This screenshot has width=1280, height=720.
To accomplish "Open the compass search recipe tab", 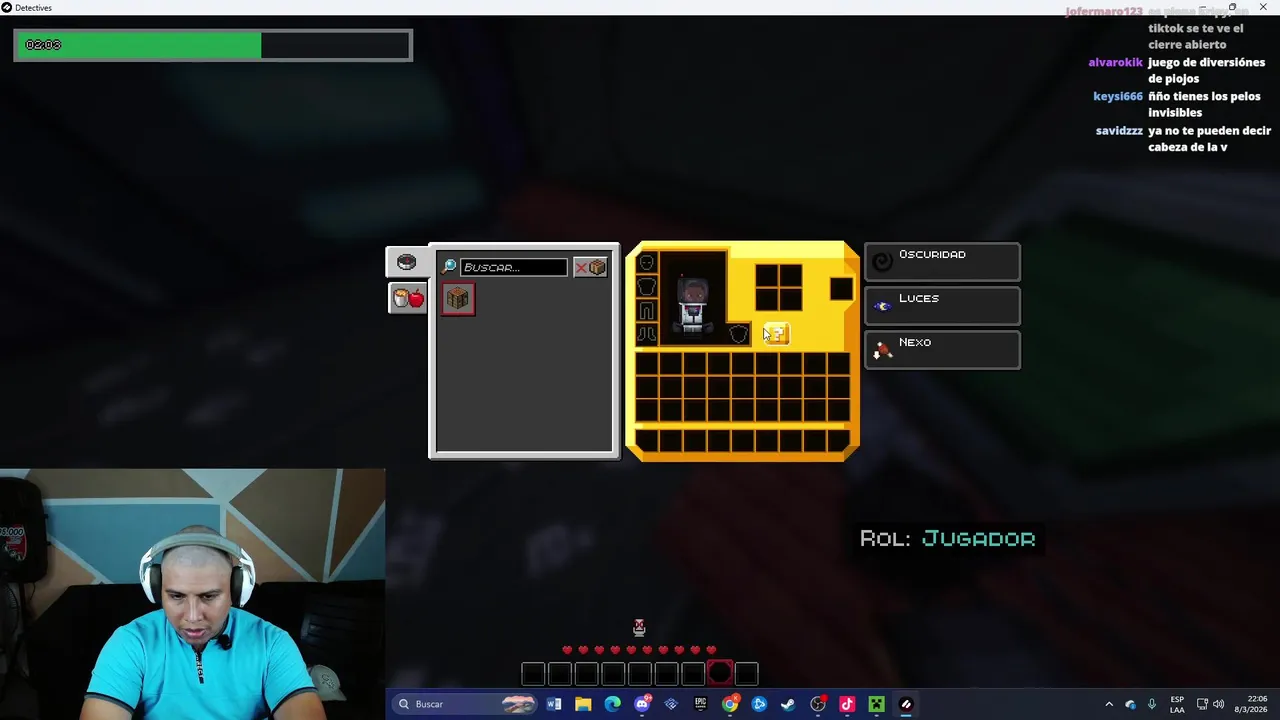I will click(407, 263).
